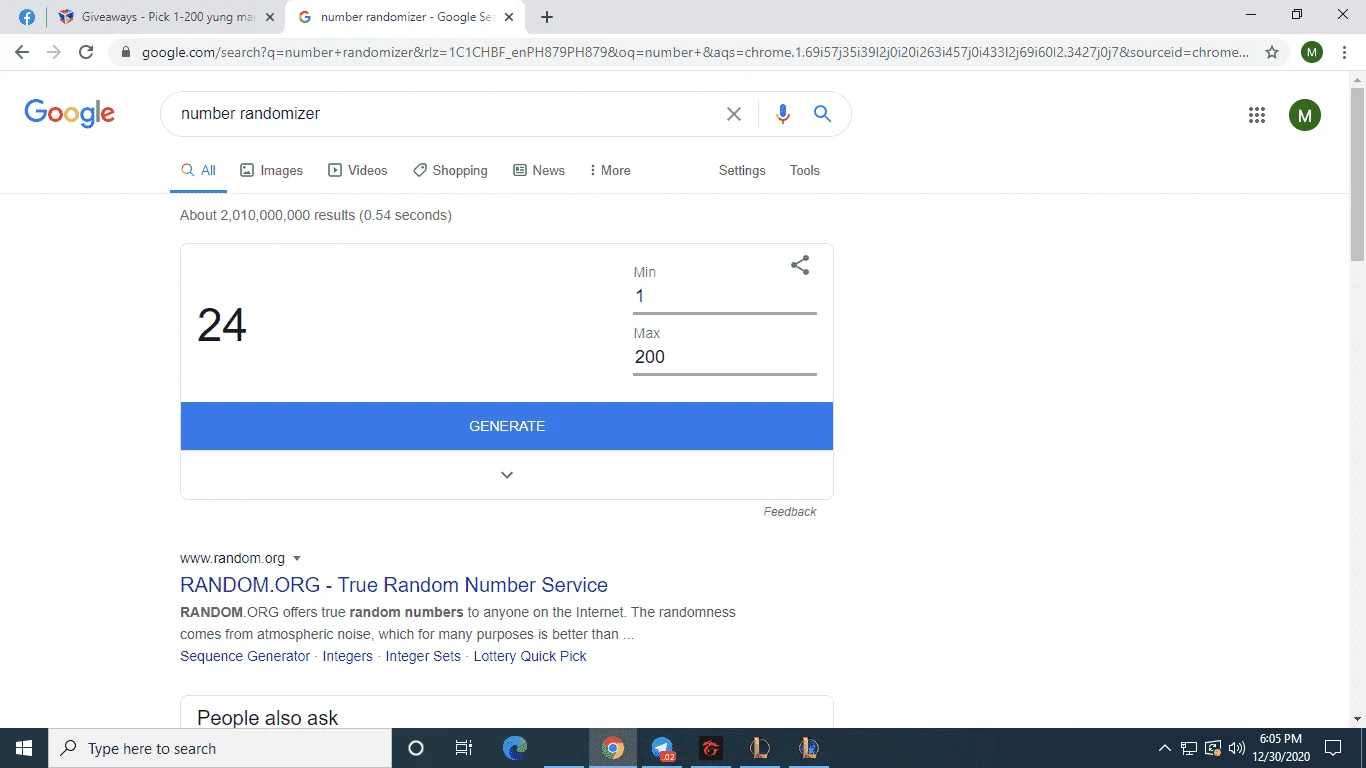Open Chrome three-dot menu
Viewport: 1366px width, 768px height.
click(1344, 52)
